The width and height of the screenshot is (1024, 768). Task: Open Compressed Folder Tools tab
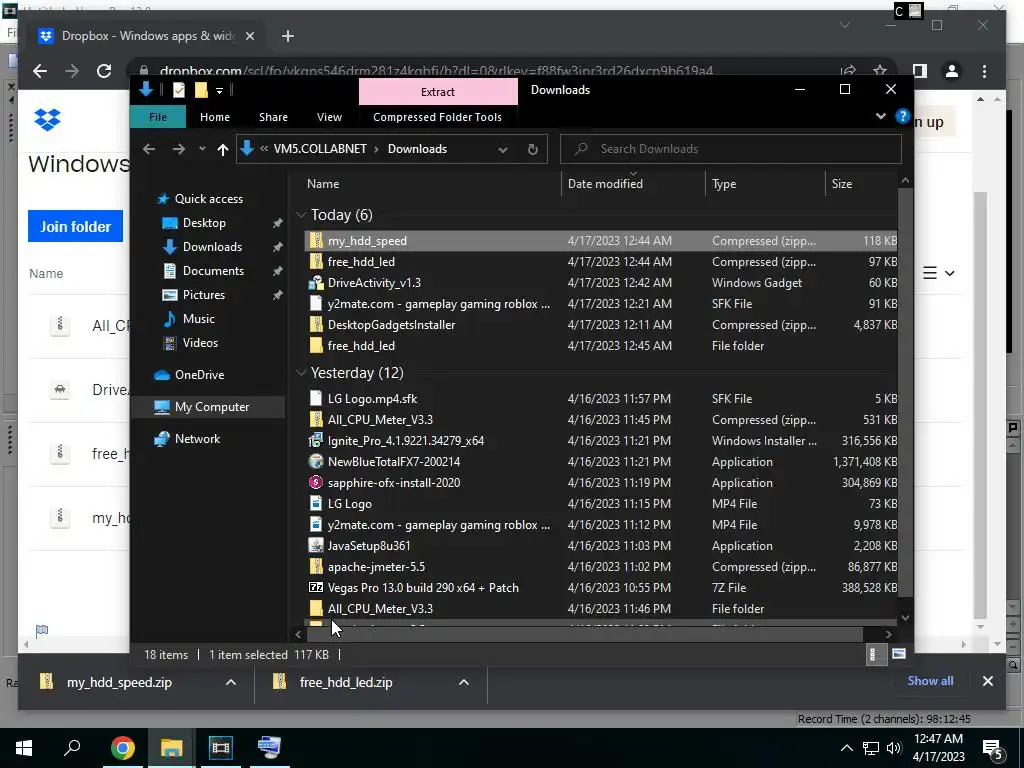click(x=438, y=117)
